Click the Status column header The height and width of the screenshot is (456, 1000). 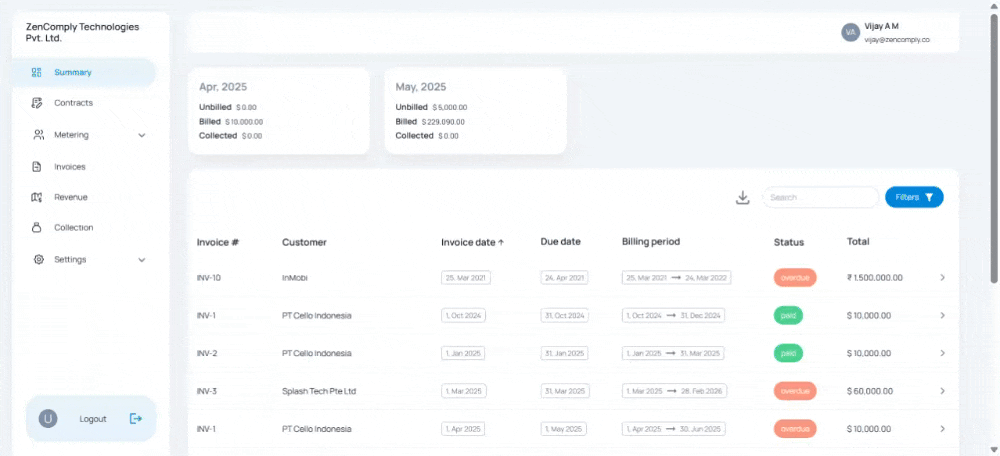(789, 242)
